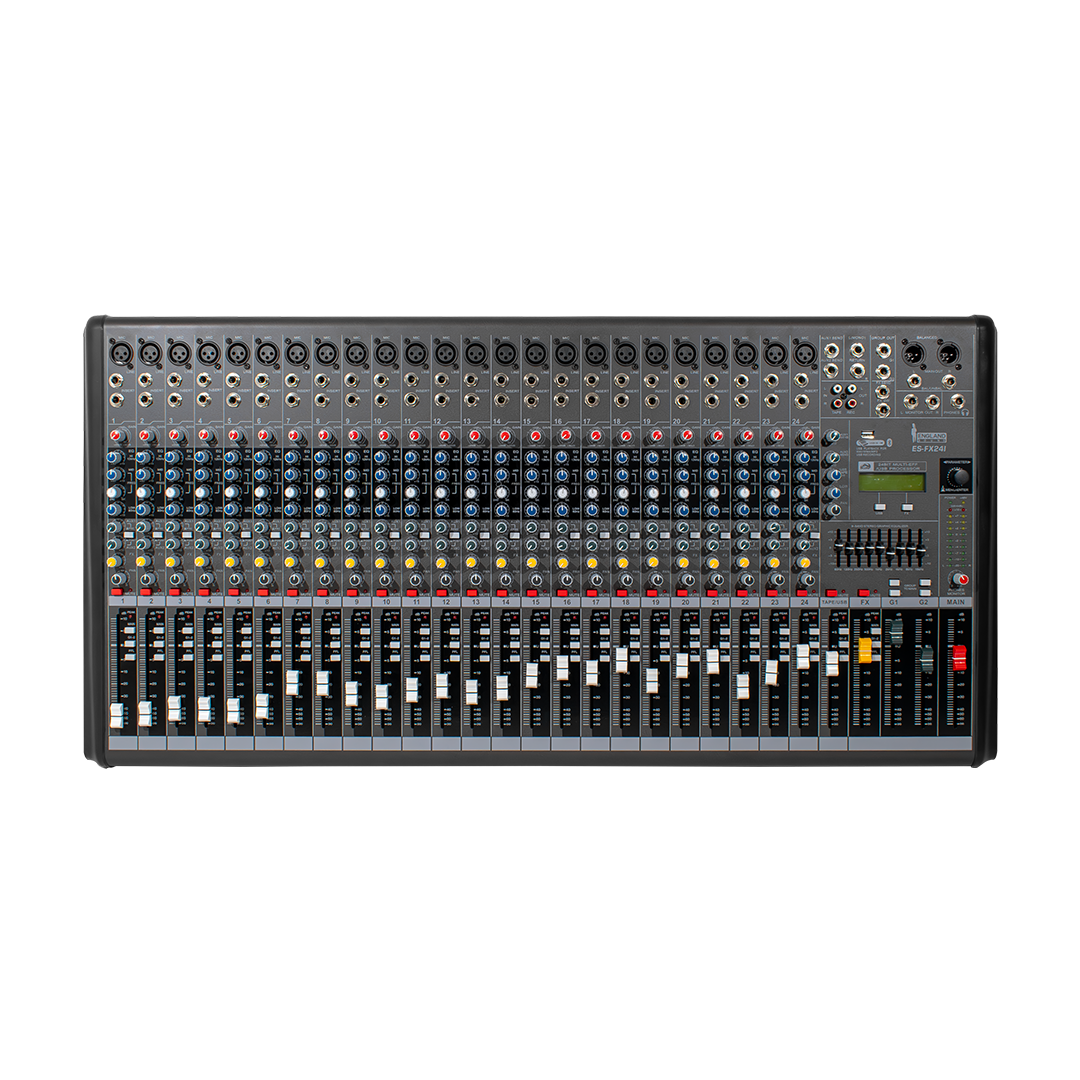Click the top AUX1 send jack
The height and width of the screenshot is (1080, 1080).
831,350
